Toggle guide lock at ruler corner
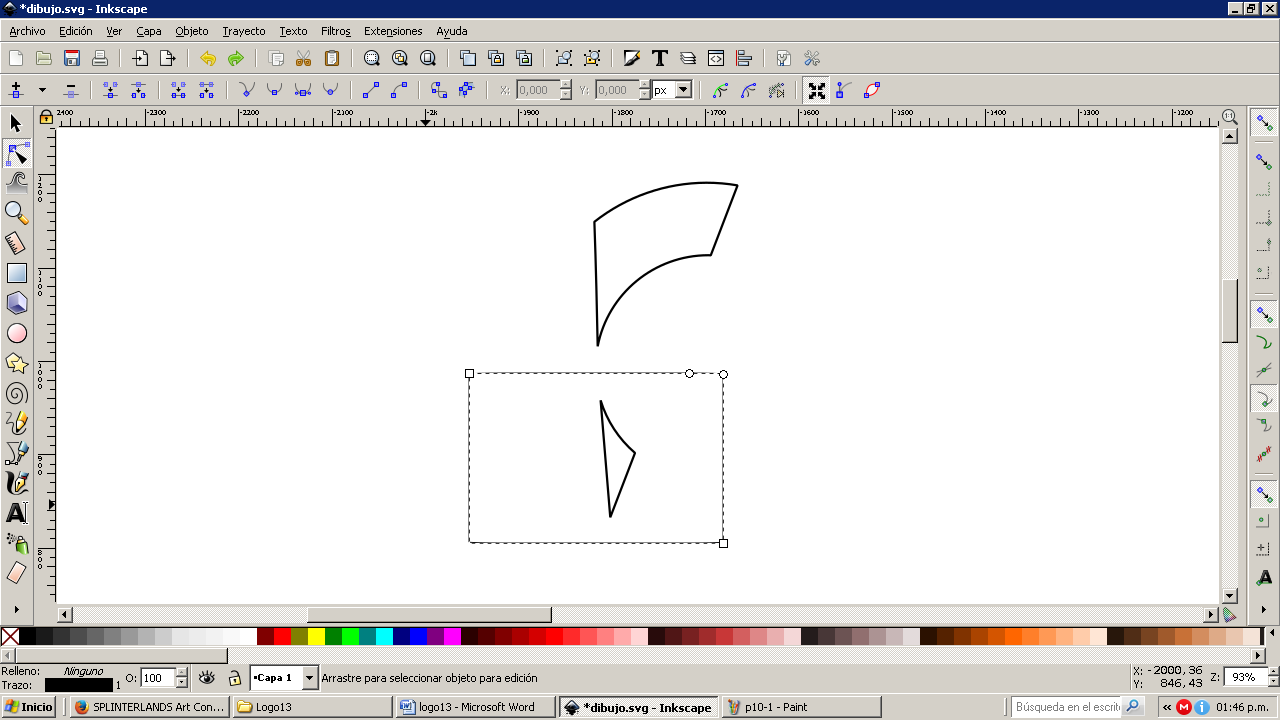 coord(46,117)
